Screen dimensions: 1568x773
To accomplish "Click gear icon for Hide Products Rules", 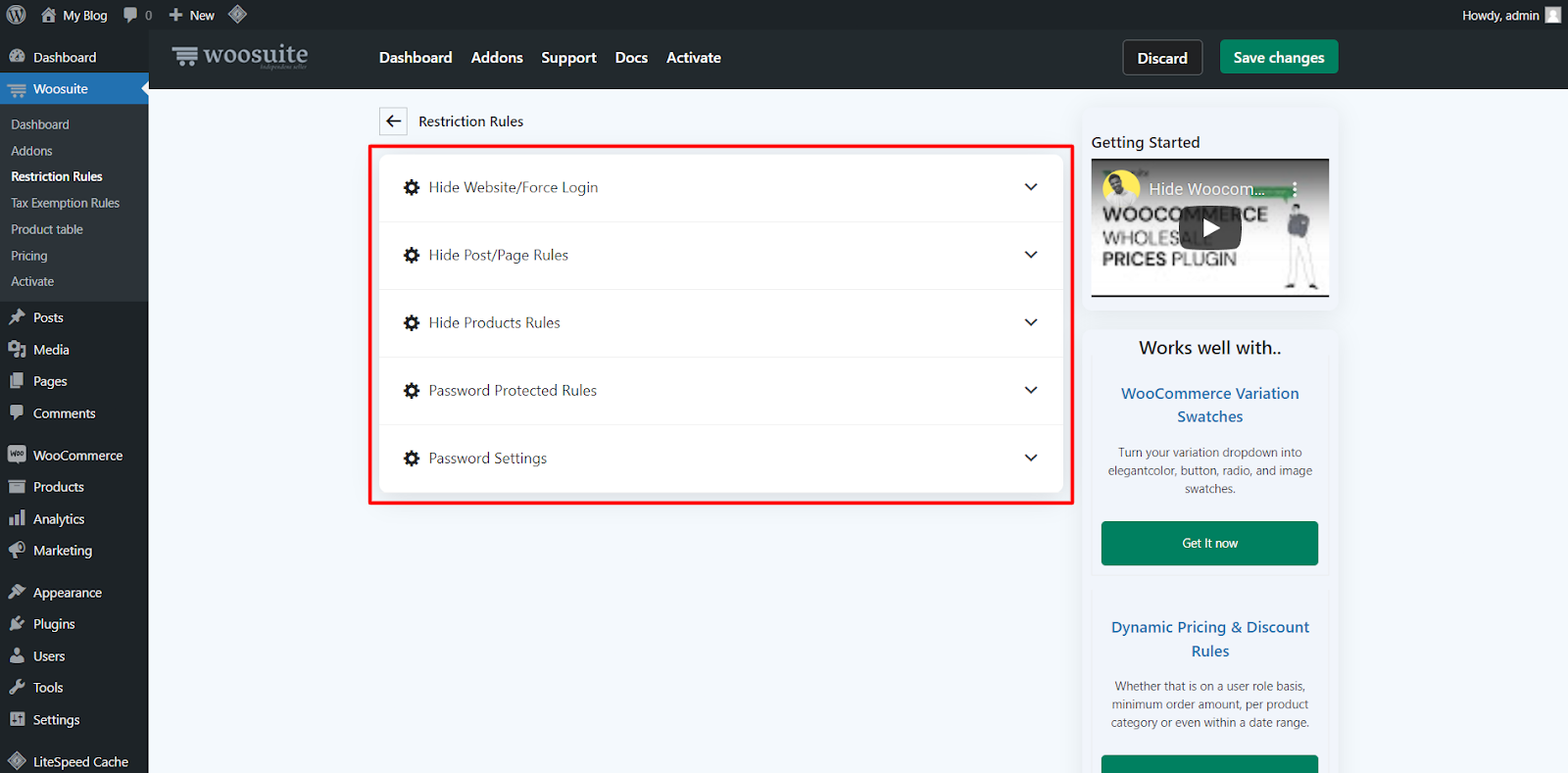I will 412,322.
